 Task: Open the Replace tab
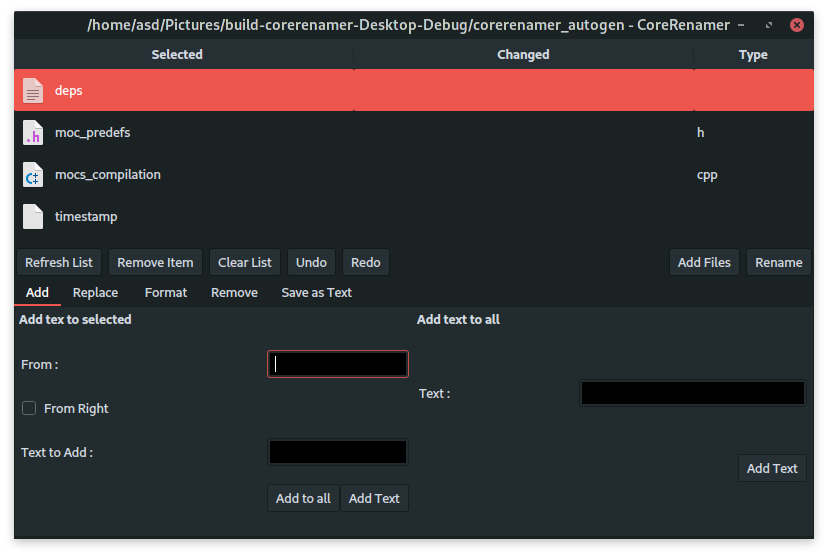click(x=96, y=293)
